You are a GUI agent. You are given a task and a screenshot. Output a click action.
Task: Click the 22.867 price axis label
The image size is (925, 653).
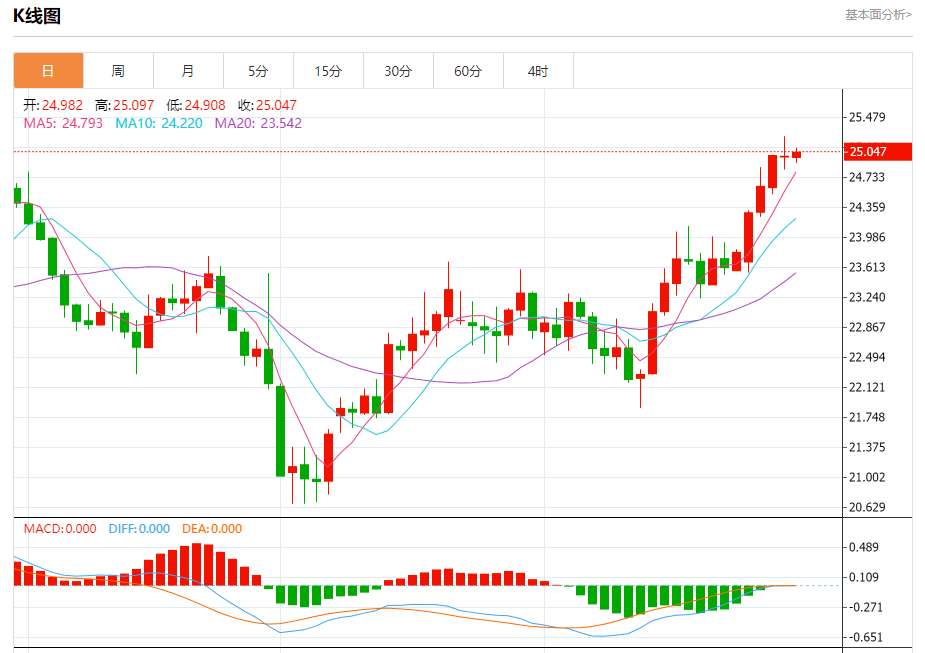867,327
